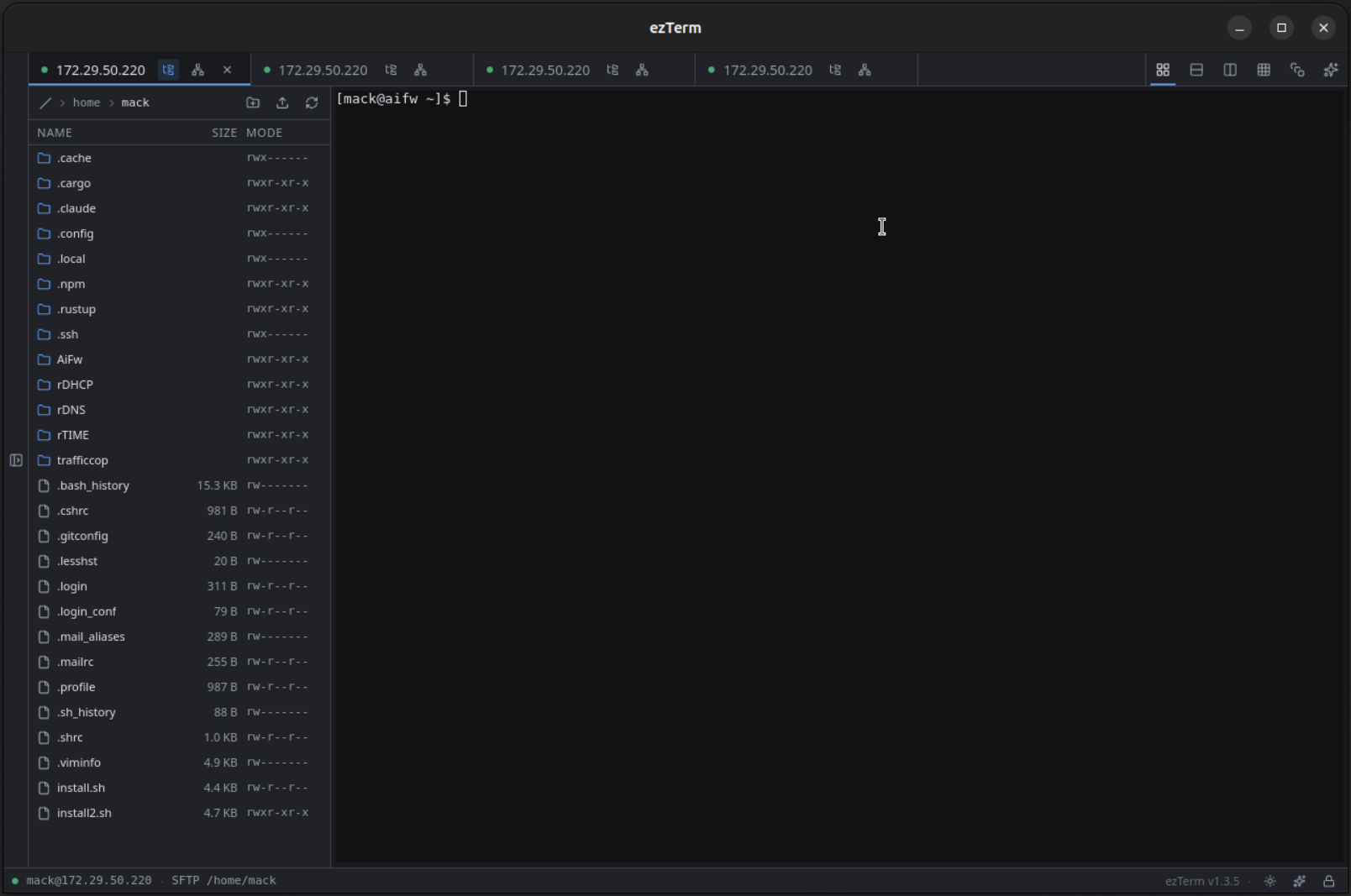This screenshot has height=896, width=1351.
Task: Create a new folder with the folder-plus icon
Action: coord(253,102)
